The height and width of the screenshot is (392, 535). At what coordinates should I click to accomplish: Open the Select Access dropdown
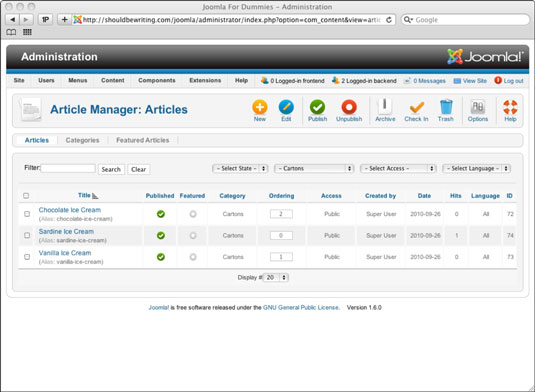pyautogui.click(x=398, y=169)
